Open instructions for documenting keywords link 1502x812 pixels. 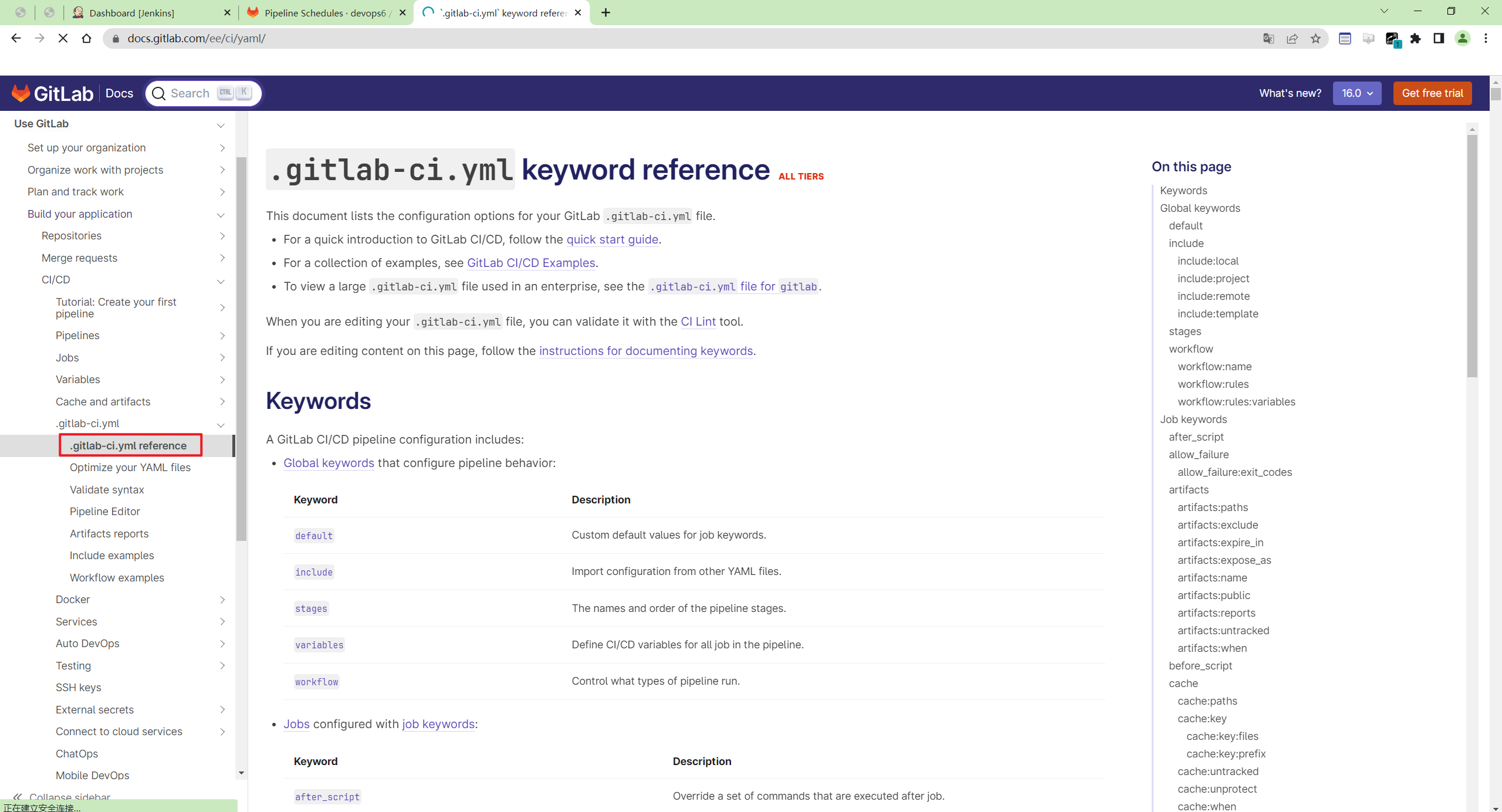click(x=646, y=351)
